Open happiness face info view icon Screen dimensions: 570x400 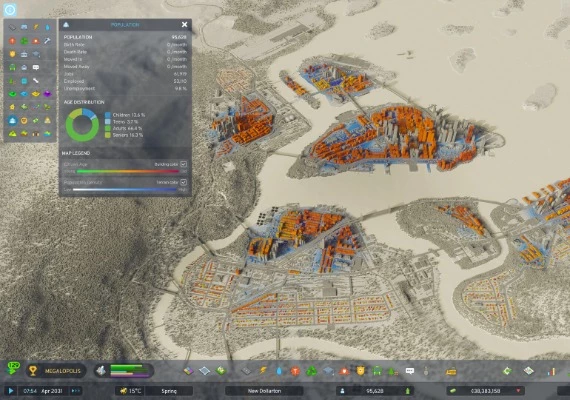point(24,120)
